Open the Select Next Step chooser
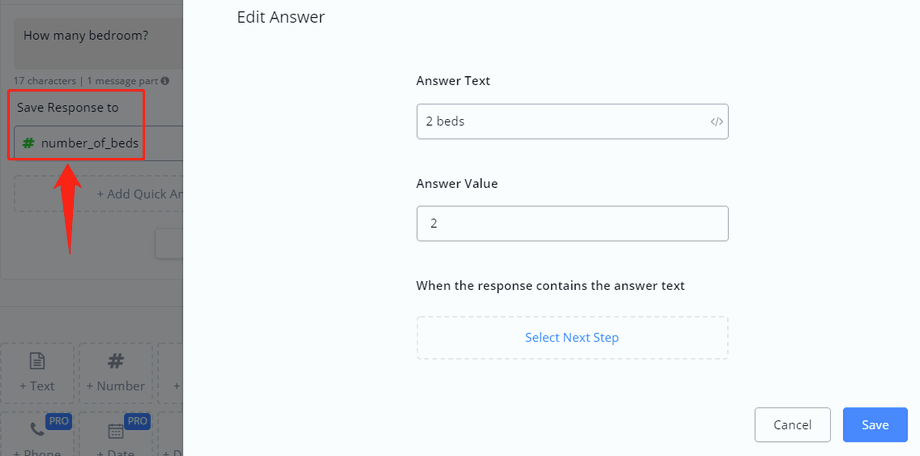 pyautogui.click(x=572, y=338)
